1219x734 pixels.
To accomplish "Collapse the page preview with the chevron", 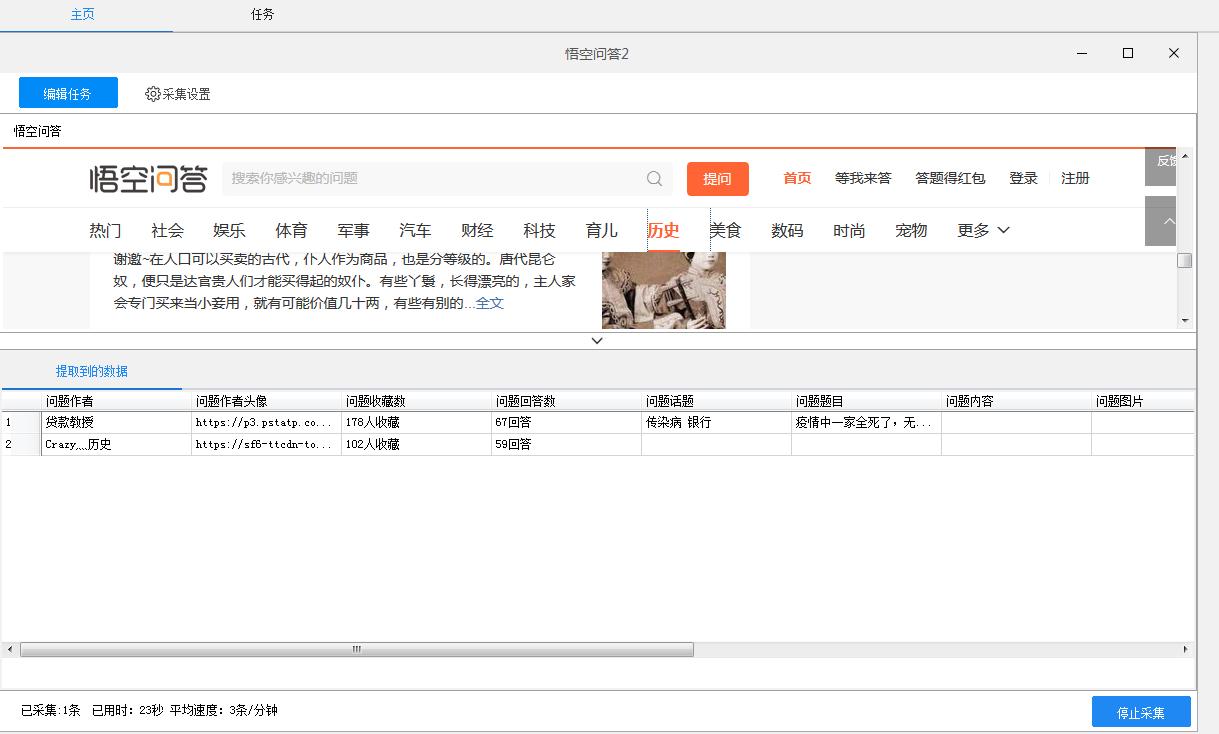I will (596, 340).
